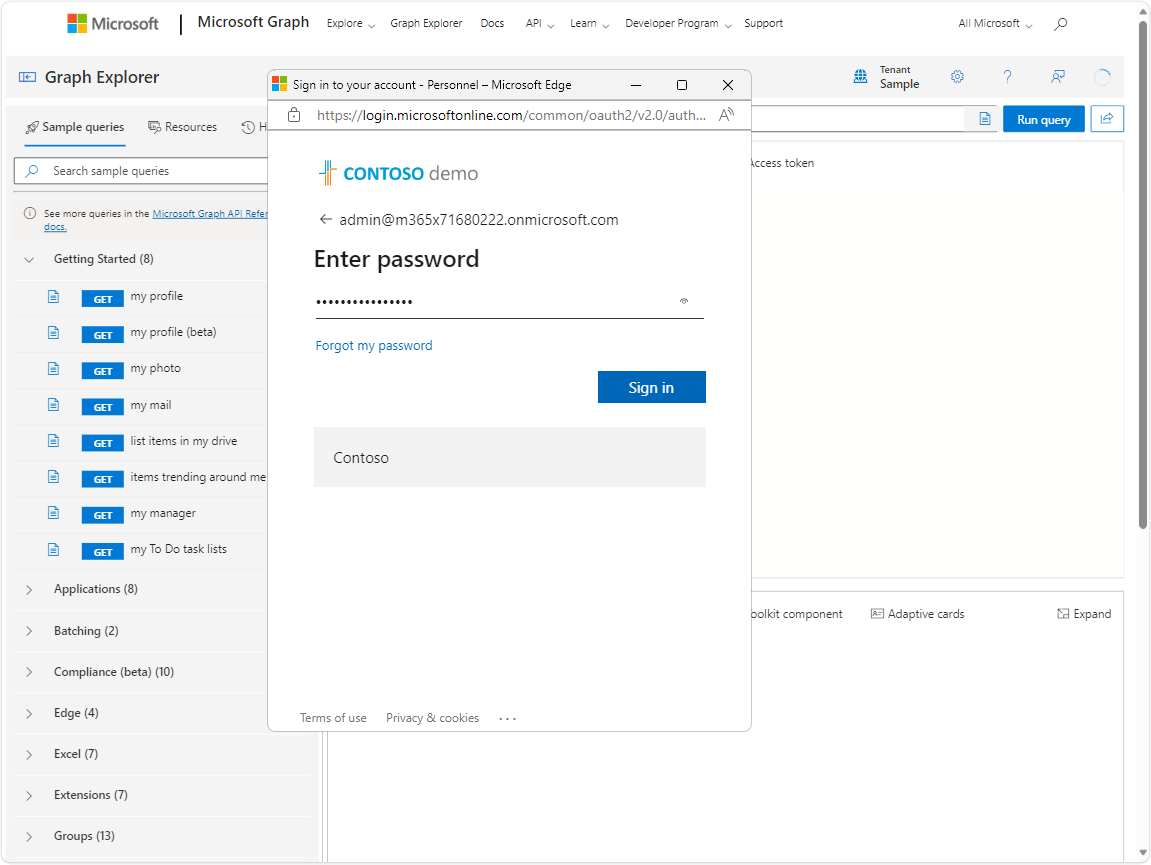Image resolution: width=1151 pixels, height=865 pixels.
Task: Open the docs icon for my profile
Action: 54,297
